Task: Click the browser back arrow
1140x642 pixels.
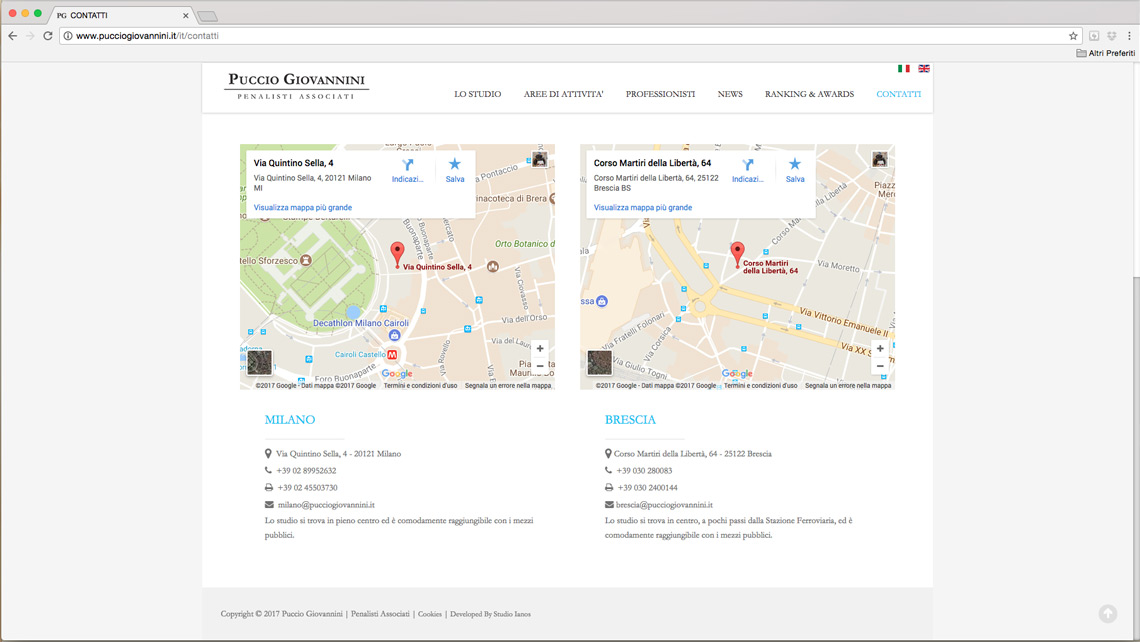Action: point(12,36)
